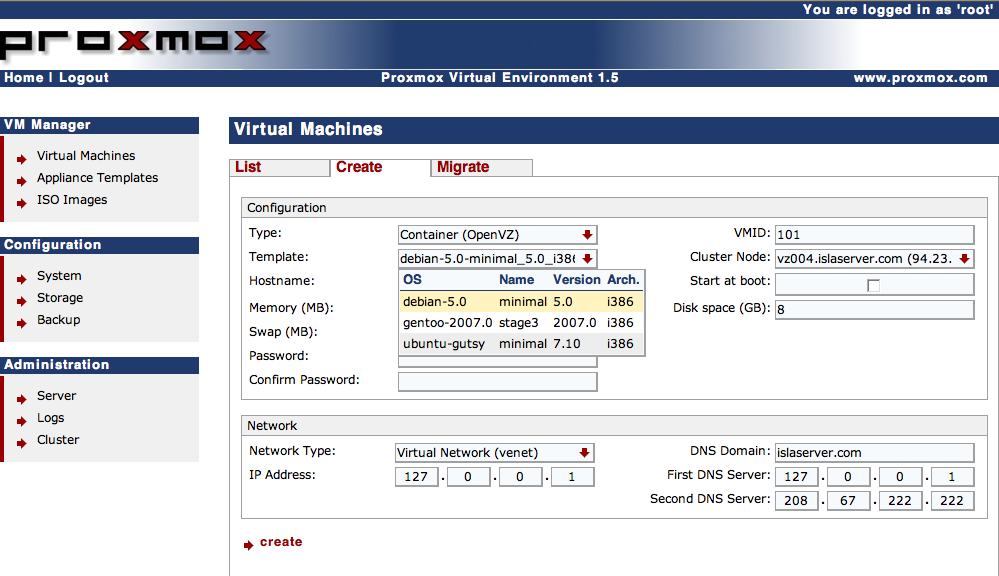The width and height of the screenshot is (999, 576).
Task: Enable the Start at boot checkbox
Action: tap(873, 285)
